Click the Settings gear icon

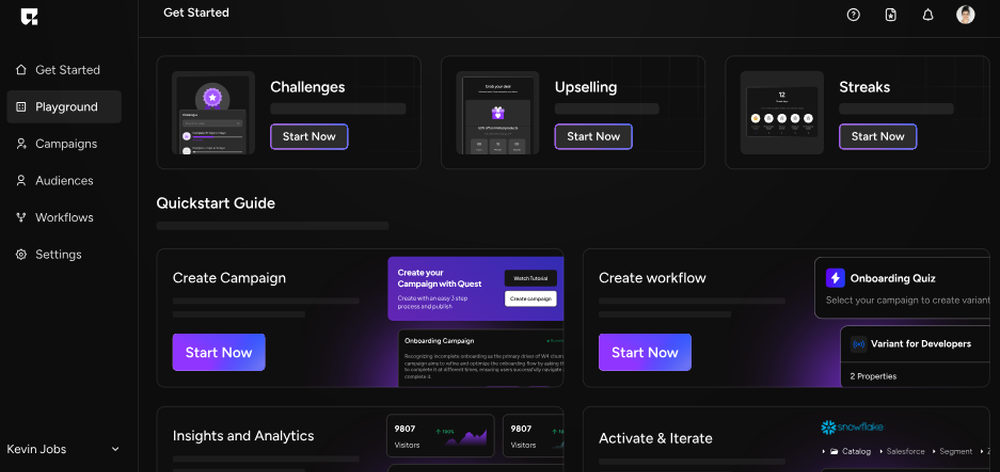pos(21,254)
